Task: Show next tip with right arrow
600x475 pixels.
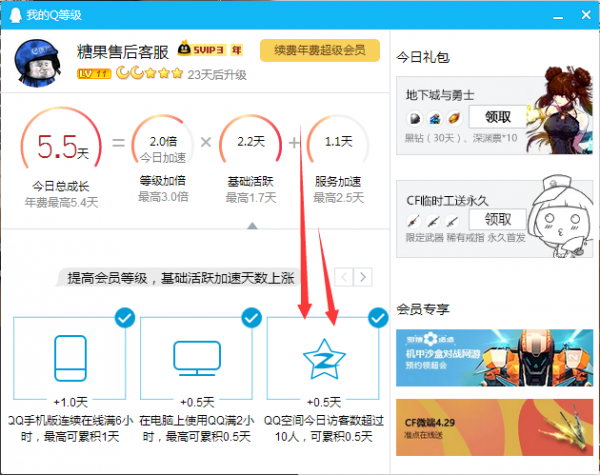Action: point(363,277)
